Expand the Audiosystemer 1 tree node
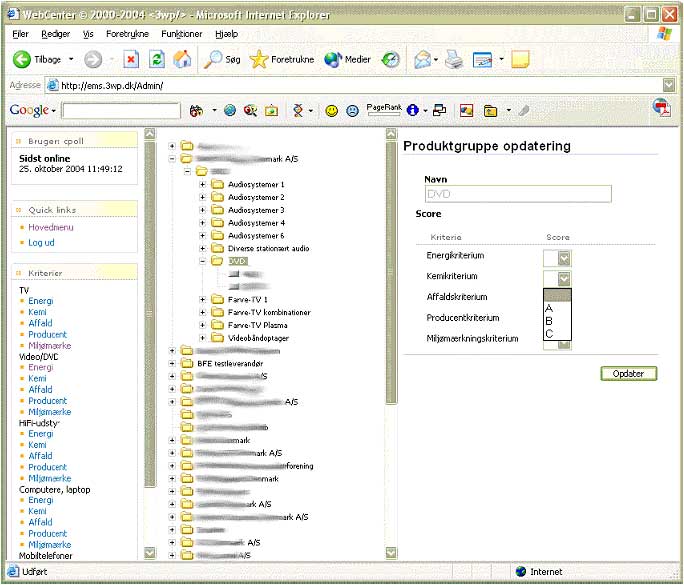 pos(202,185)
